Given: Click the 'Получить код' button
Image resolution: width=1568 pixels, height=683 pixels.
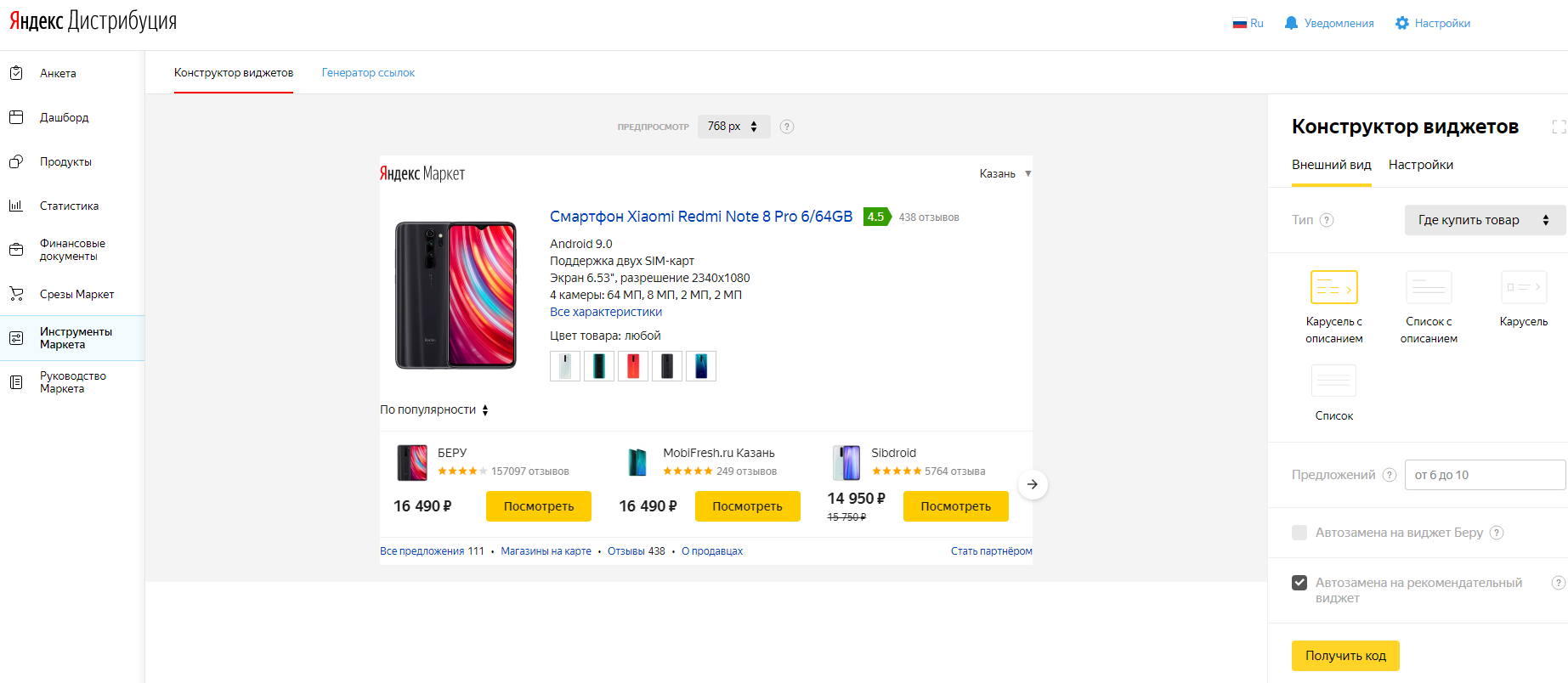Looking at the screenshot, I should (1344, 656).
